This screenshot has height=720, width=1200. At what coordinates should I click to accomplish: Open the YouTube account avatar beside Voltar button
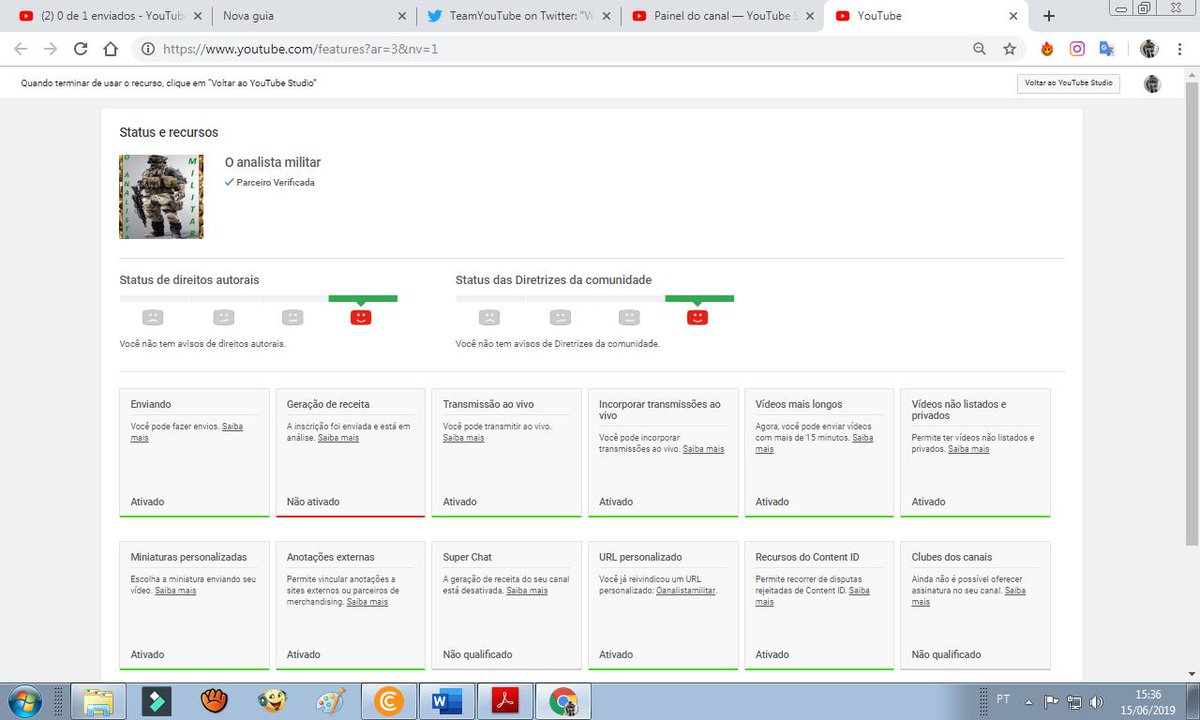tap(1153, 84)
